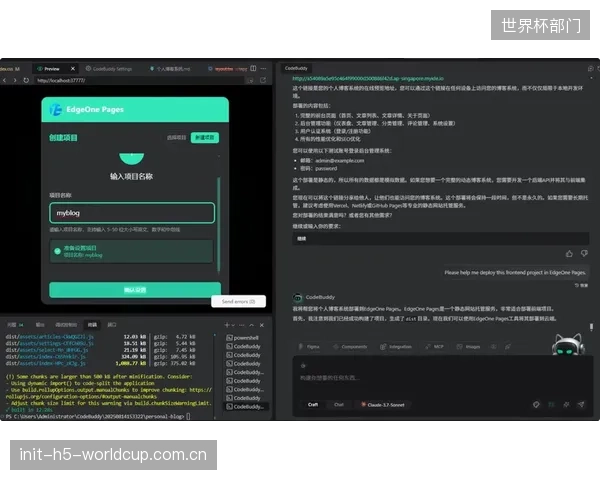The height and width of the screenshot is (480, 600).
Task: Click the tag icon in chat input toolbar
Action: [x=536, y=405]
